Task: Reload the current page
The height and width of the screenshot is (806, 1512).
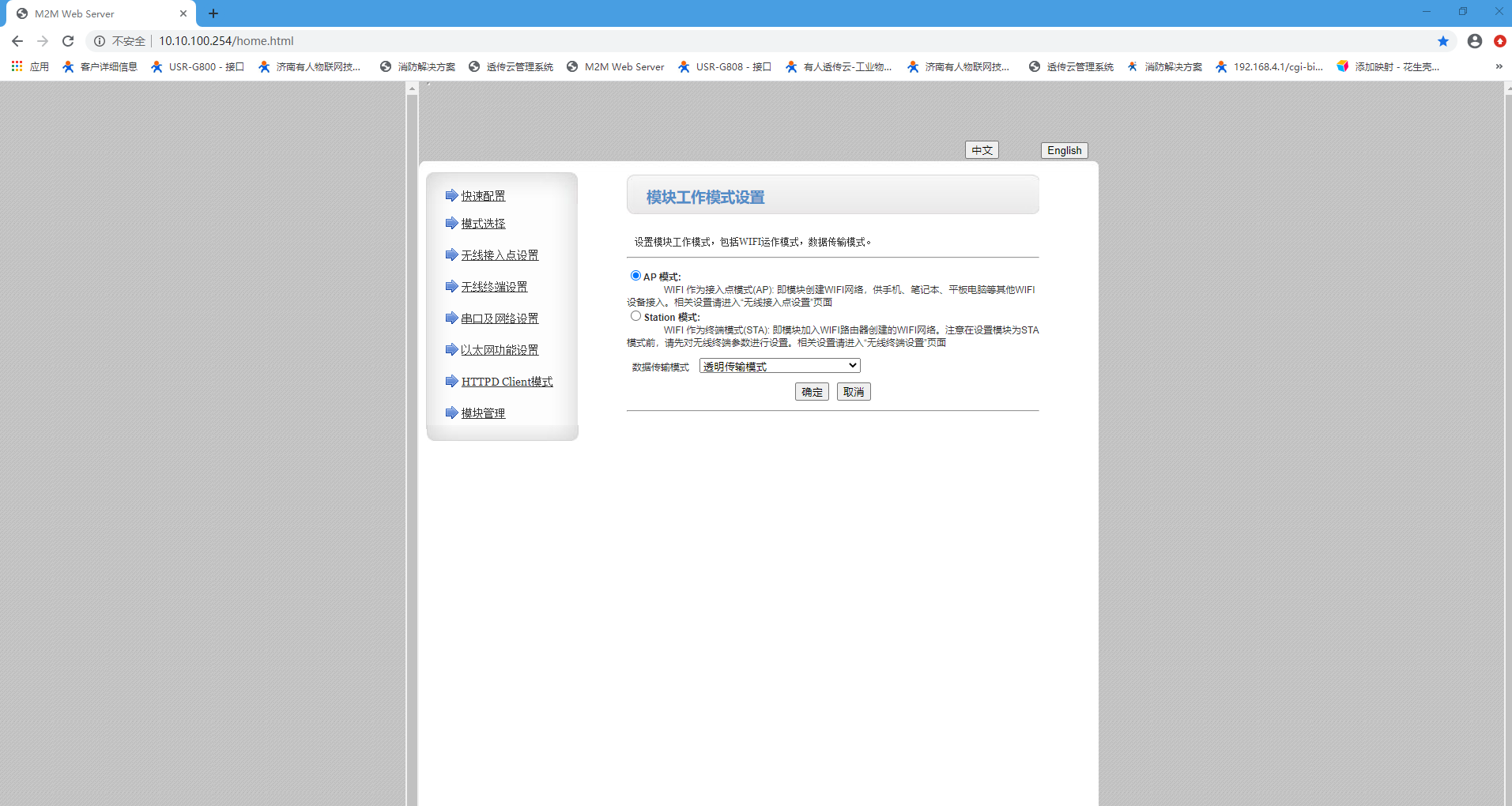Action: point(68,41)
